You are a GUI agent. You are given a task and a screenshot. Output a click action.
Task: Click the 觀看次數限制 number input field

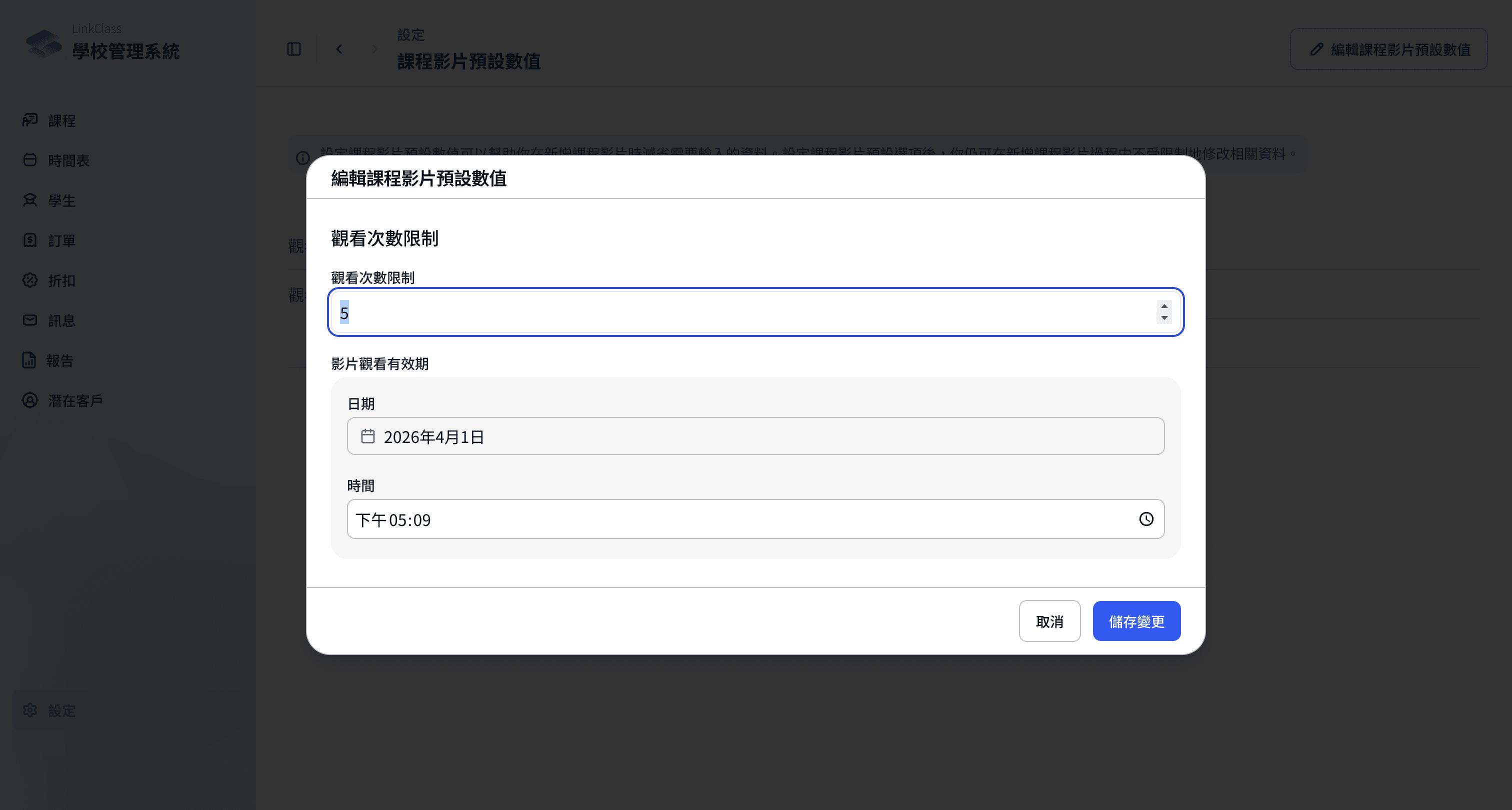pyautogui.click(x=755, y=312)
